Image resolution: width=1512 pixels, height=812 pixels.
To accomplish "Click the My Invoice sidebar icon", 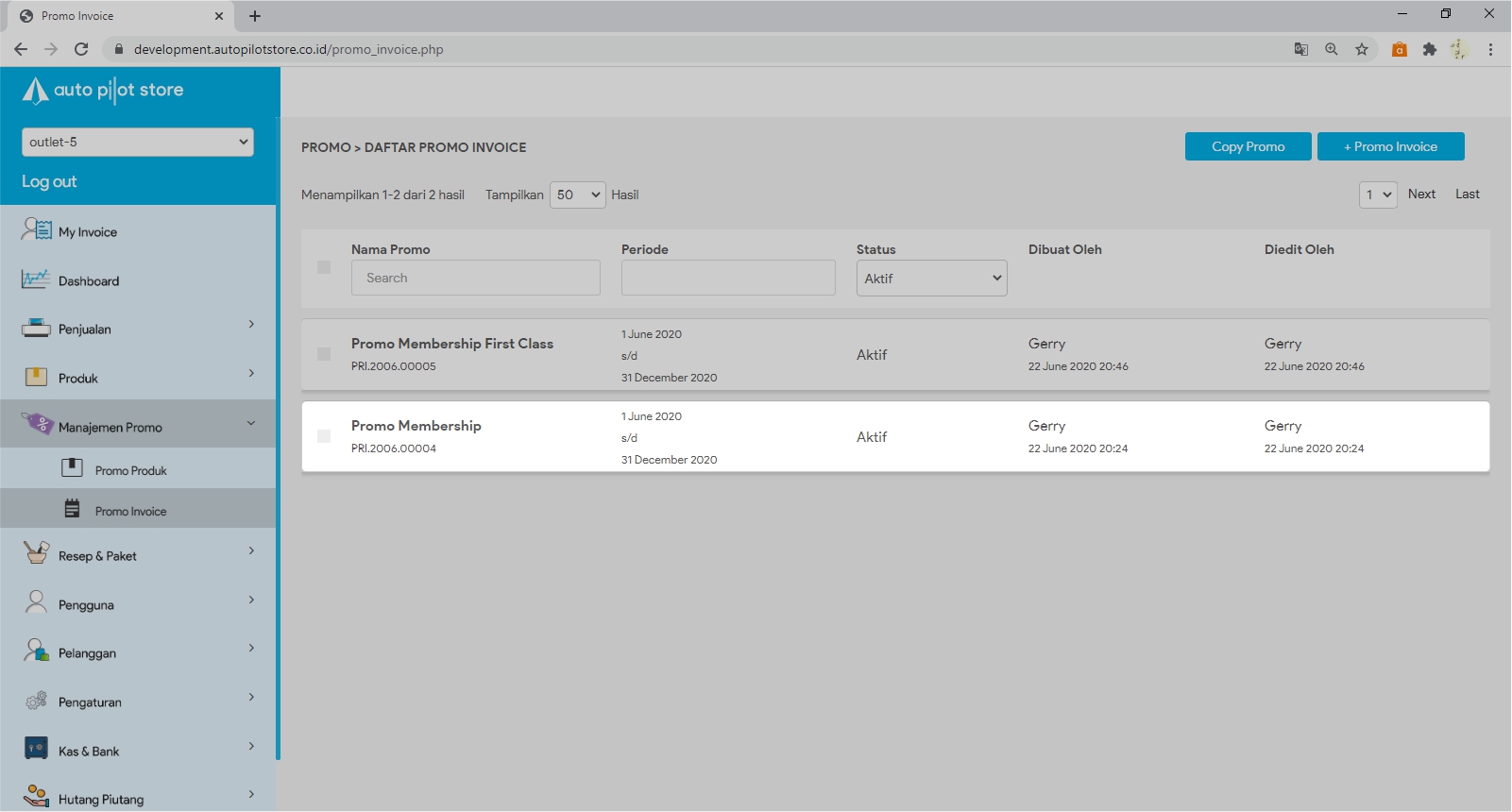I will (37, 229).
